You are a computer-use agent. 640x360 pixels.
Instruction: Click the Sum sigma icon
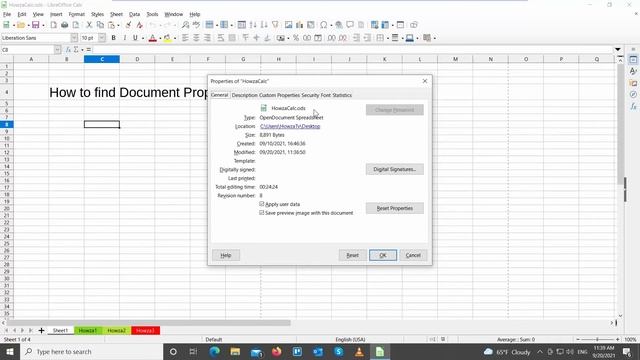click(x=76, y=49)
